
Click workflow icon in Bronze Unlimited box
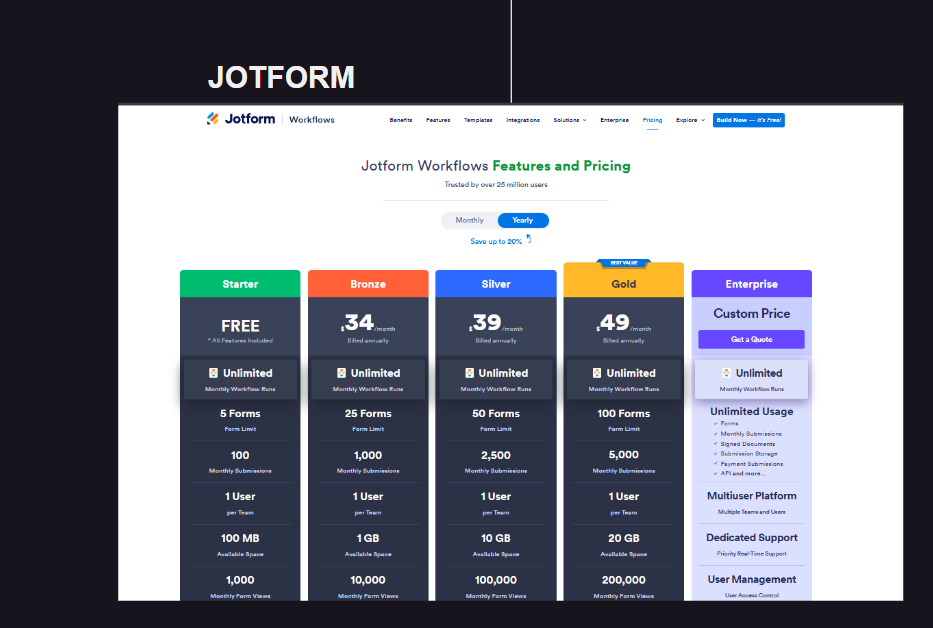[341, 373]
